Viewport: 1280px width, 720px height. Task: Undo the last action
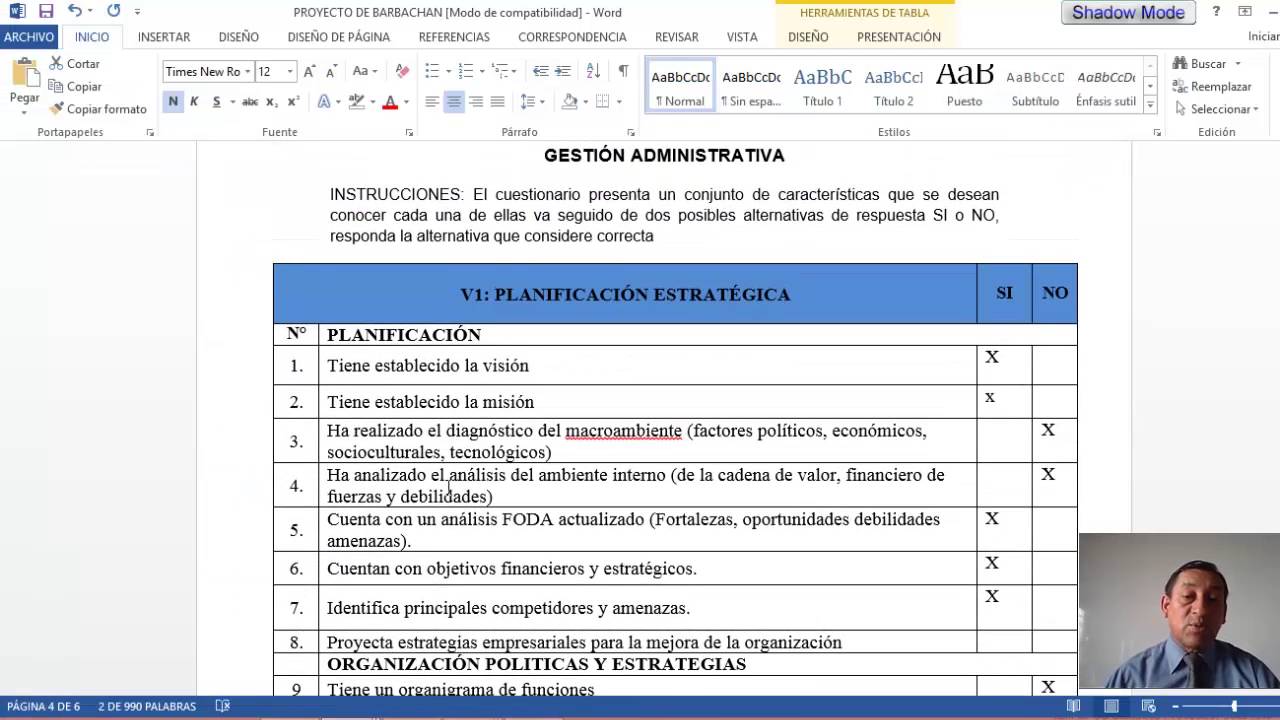(x=75, y=12)
